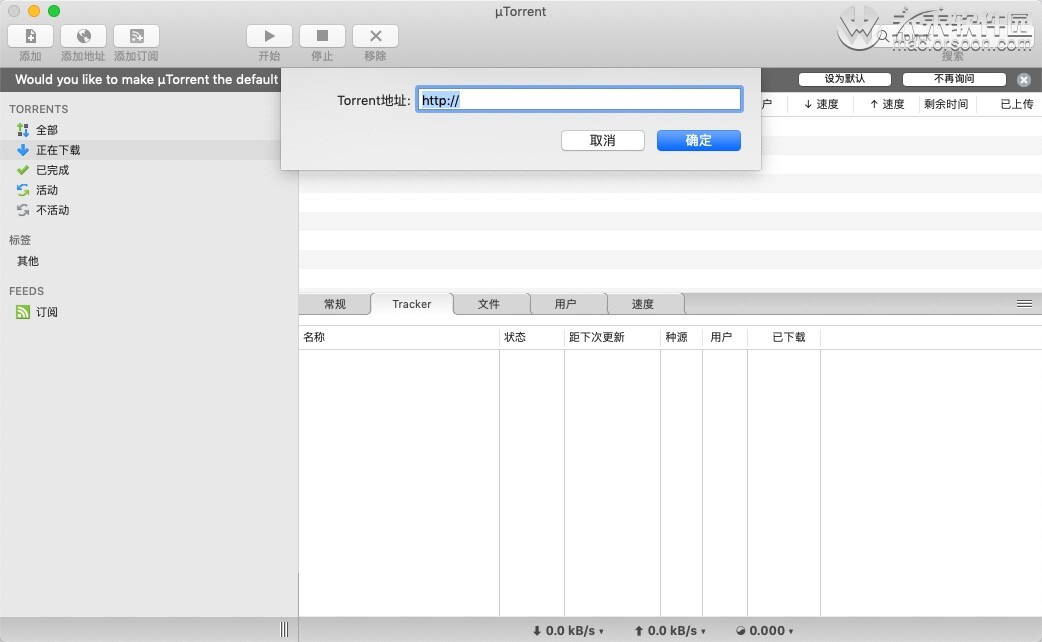
Task: Click the sidebar divider handle at bottom
Action: 284,629
